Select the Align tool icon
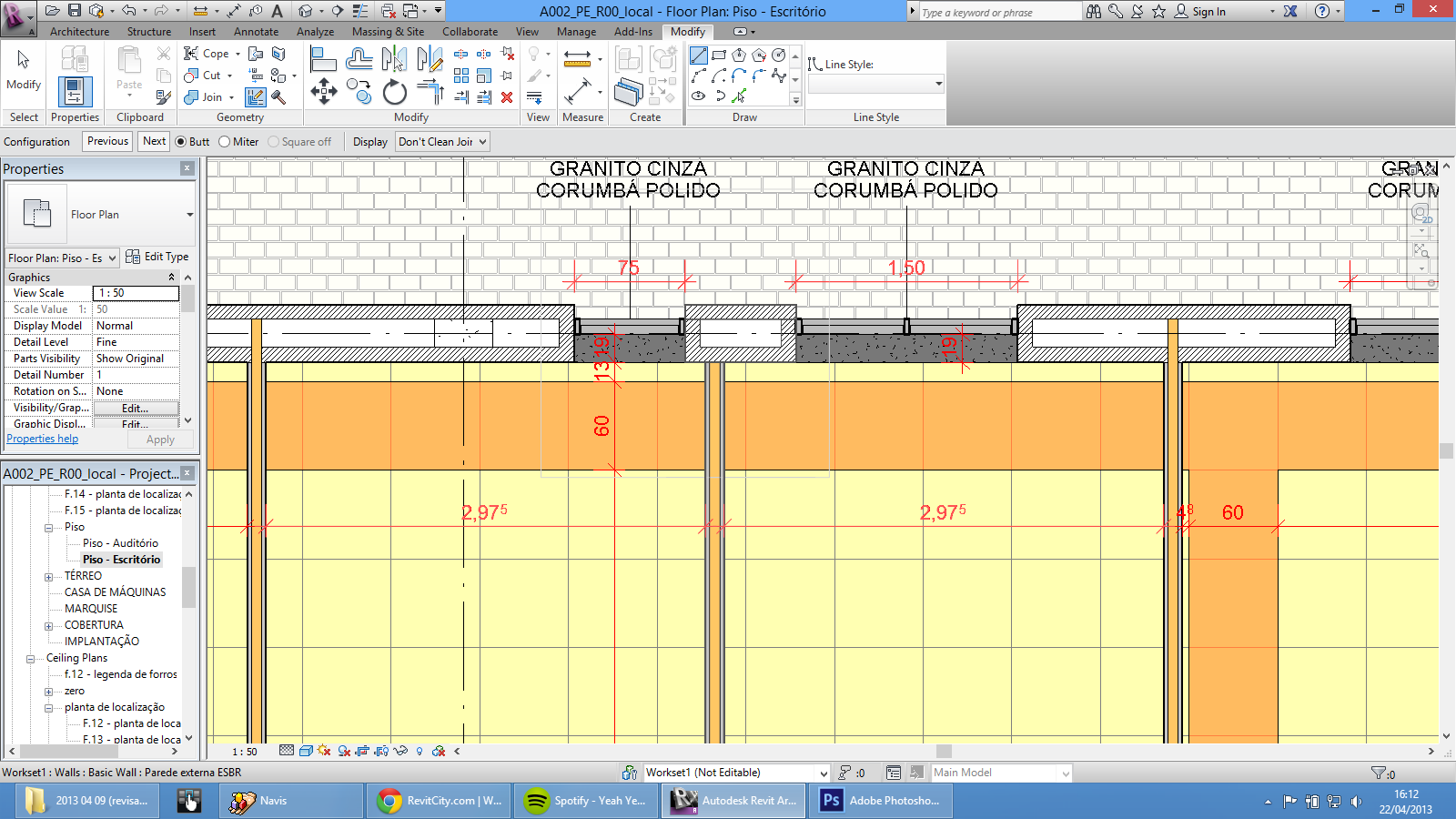Image resolution: width=1456 pixels, height=819 pixels. [x=323, y=60]
